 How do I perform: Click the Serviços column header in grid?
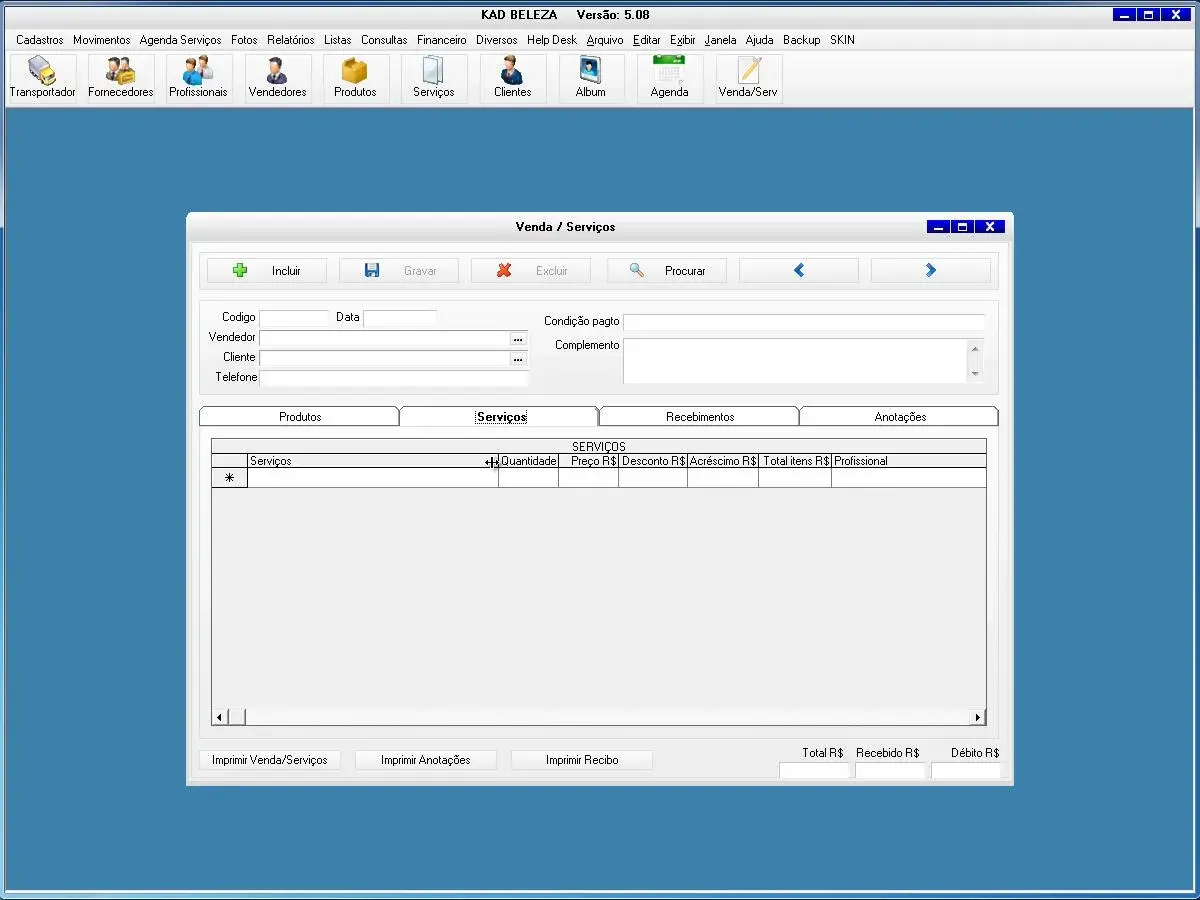pyautogui.click(x=373, y=461)
